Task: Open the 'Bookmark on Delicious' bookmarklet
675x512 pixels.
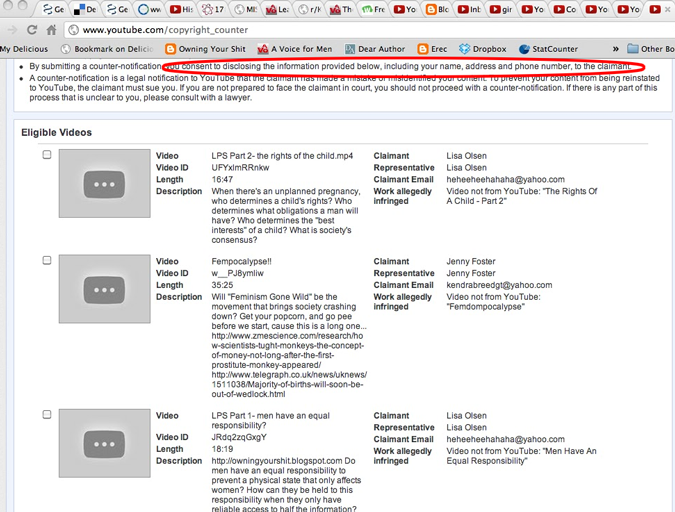Action: 108,49
